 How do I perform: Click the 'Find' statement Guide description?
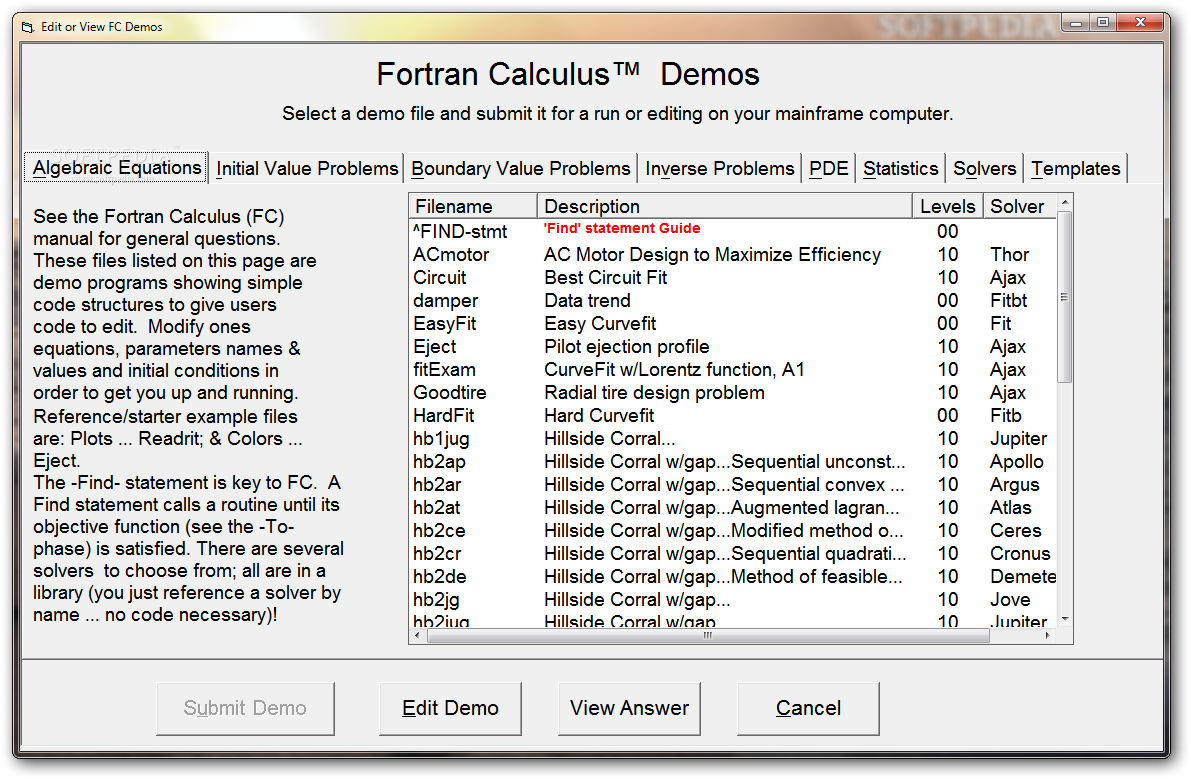(621, 229)
